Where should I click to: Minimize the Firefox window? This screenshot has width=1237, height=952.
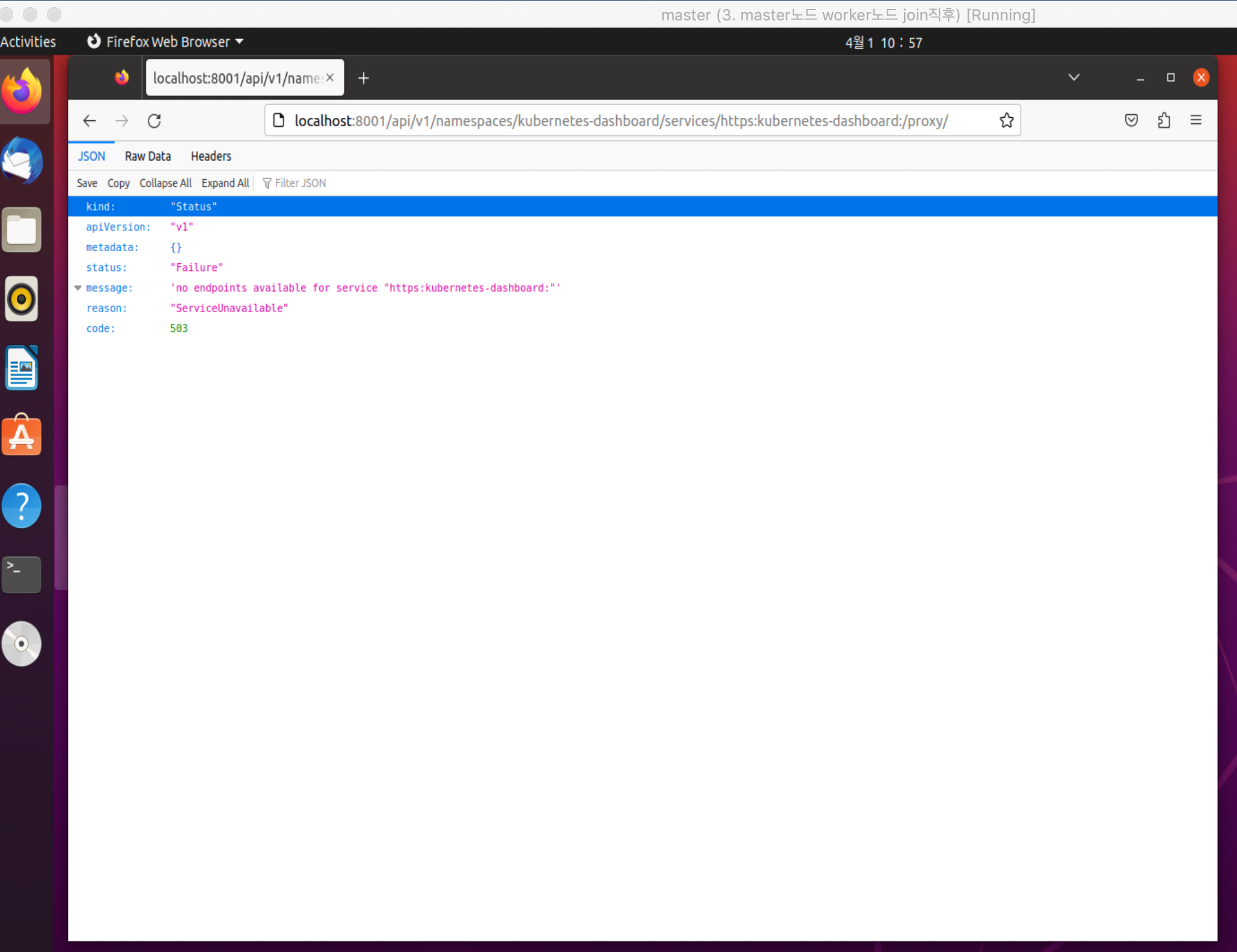tap(1140, 78)
